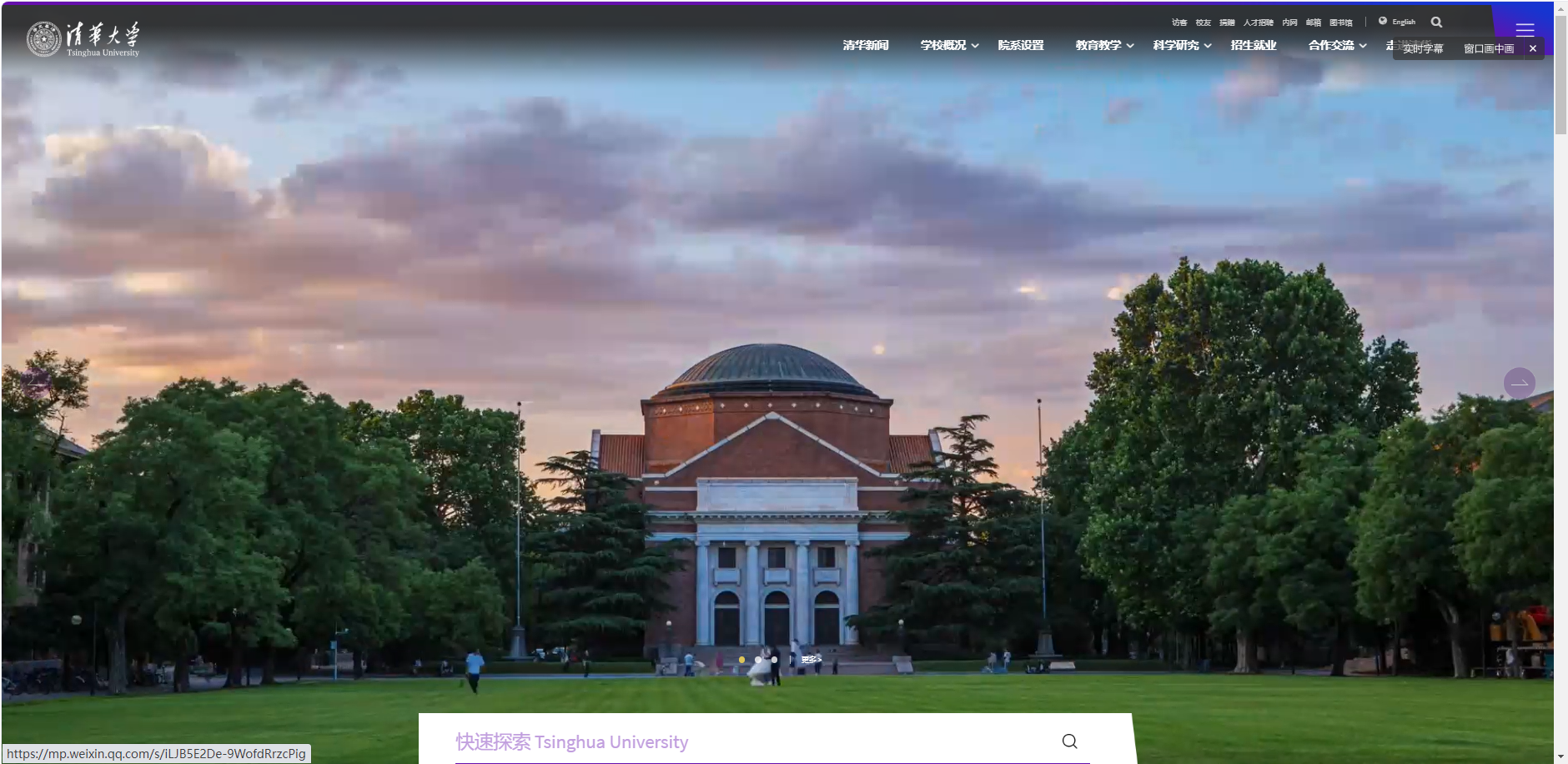Select the second carousel dot
Screen dimensions: 1568x764
[758, 660]
